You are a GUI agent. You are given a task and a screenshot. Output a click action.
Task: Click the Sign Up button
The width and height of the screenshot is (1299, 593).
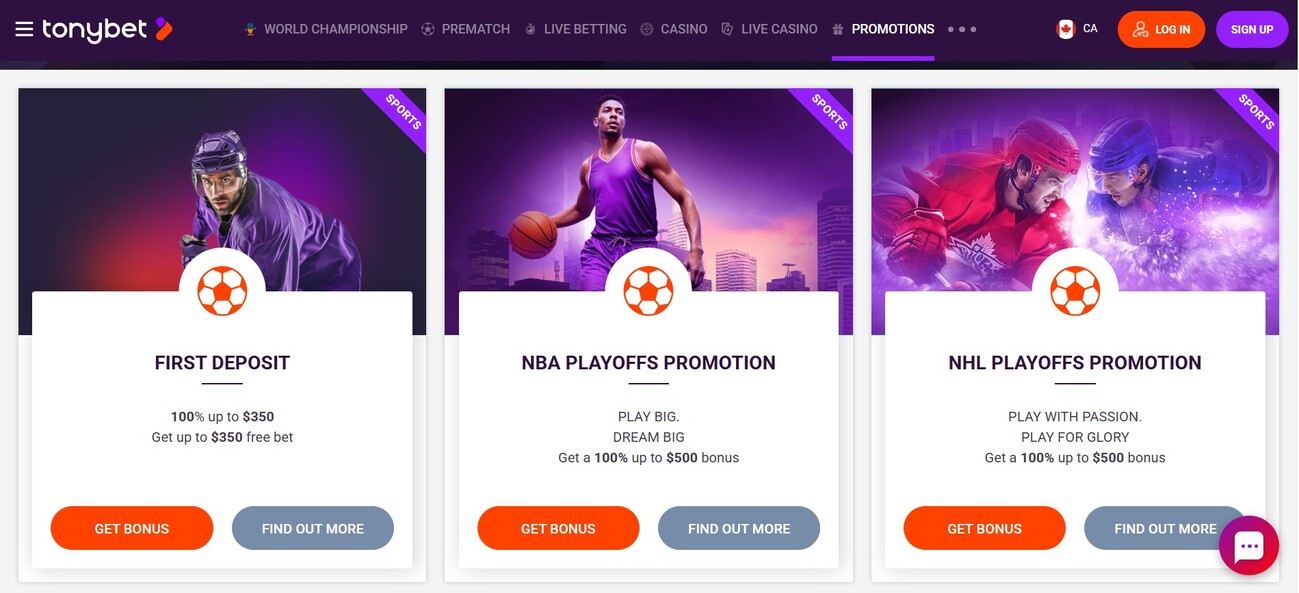pyautogui.click(x=1252, y=29)
